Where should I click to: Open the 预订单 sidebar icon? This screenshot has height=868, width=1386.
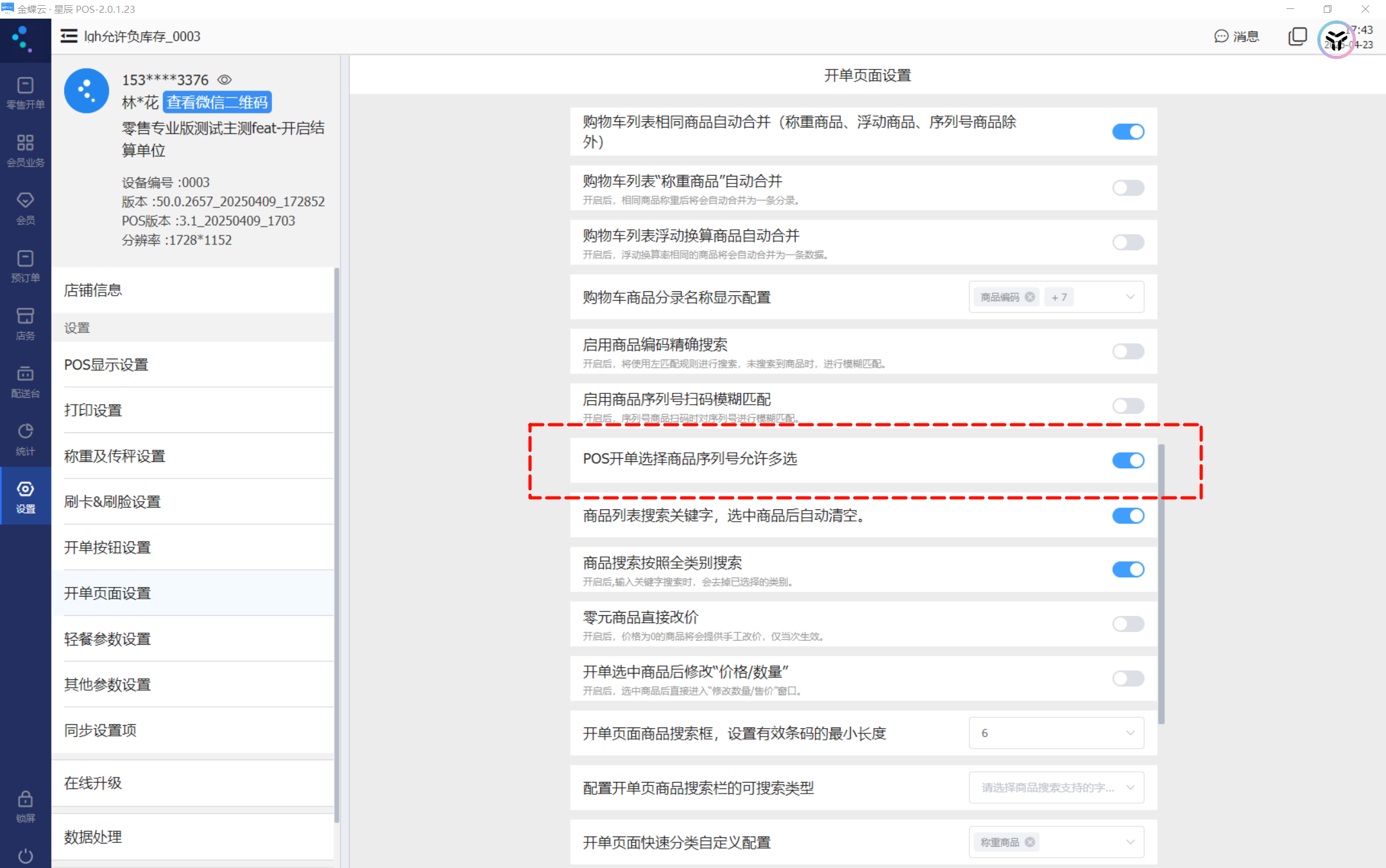click(x=25, y=266)
